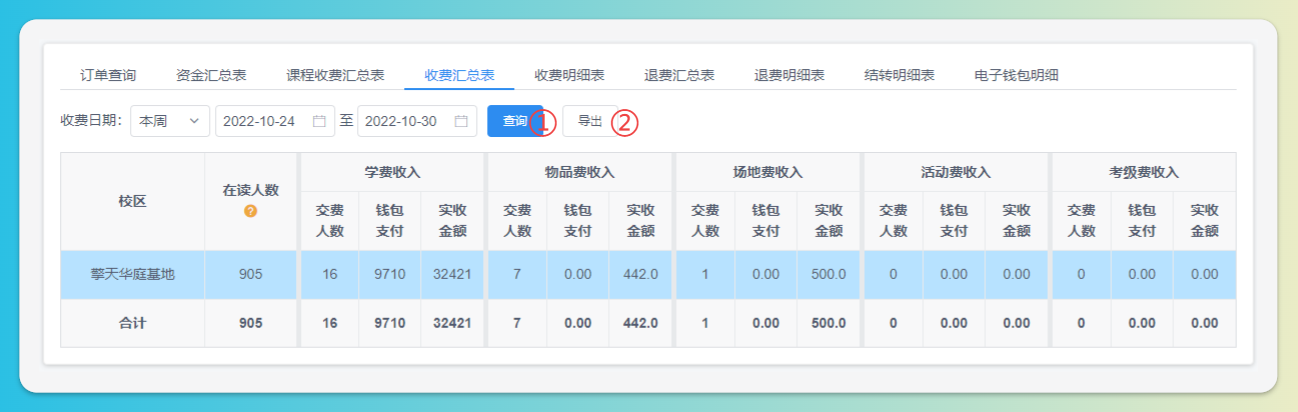Screen dimensions: 1298x412
Task: Open the 退费汇总表 tab
Action: [679, 75]
